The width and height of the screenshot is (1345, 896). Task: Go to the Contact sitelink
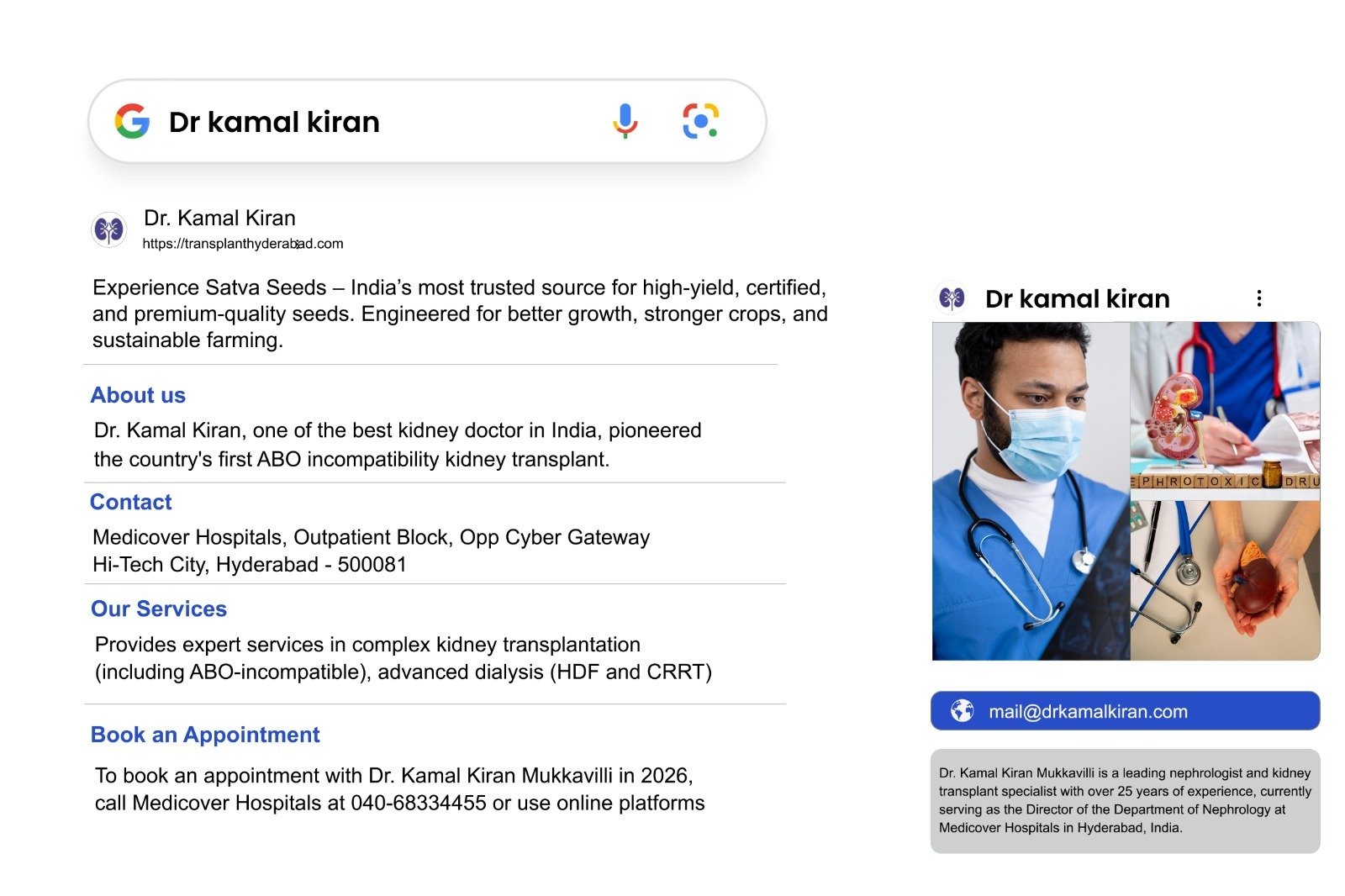(130, 502)
